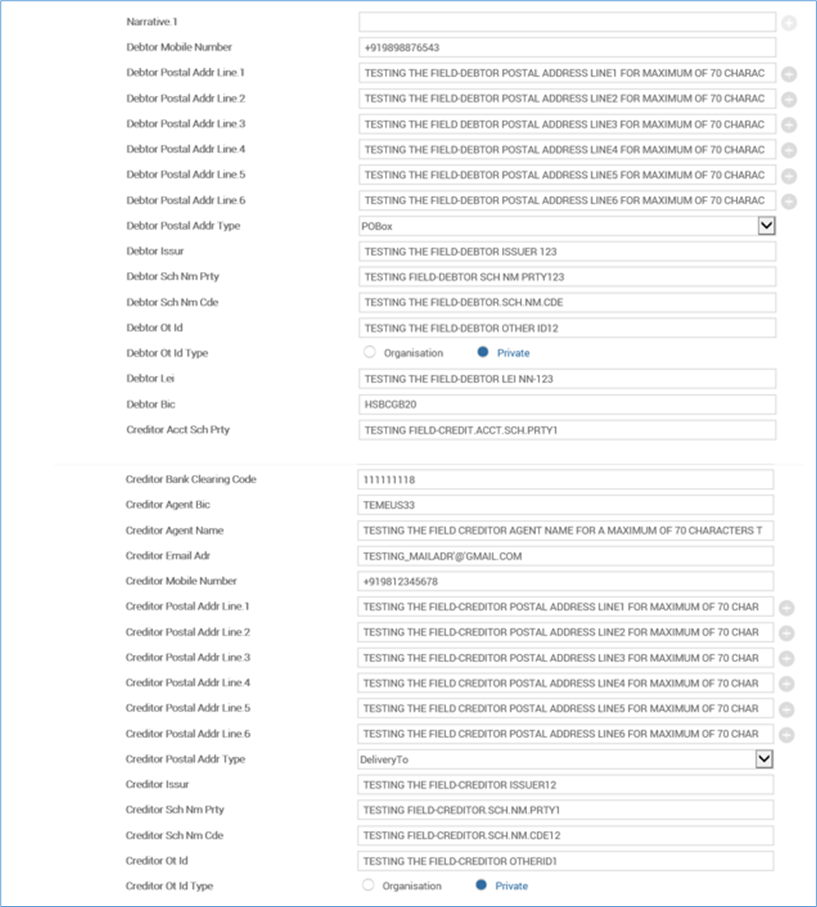Click the Creditor Agent Bic field
817x907 pixels.
point(566,505)
